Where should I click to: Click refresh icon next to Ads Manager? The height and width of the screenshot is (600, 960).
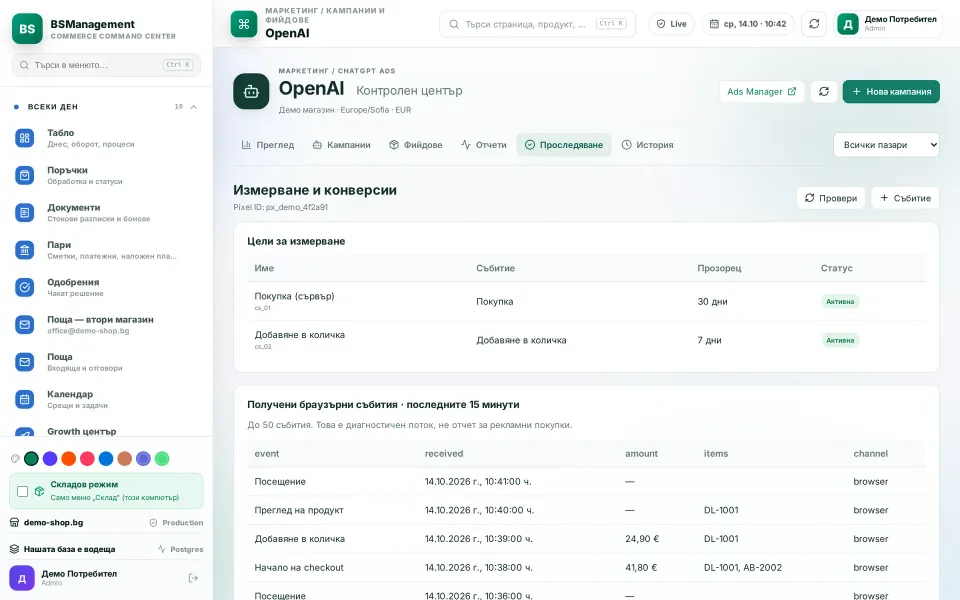pos(823,92)
